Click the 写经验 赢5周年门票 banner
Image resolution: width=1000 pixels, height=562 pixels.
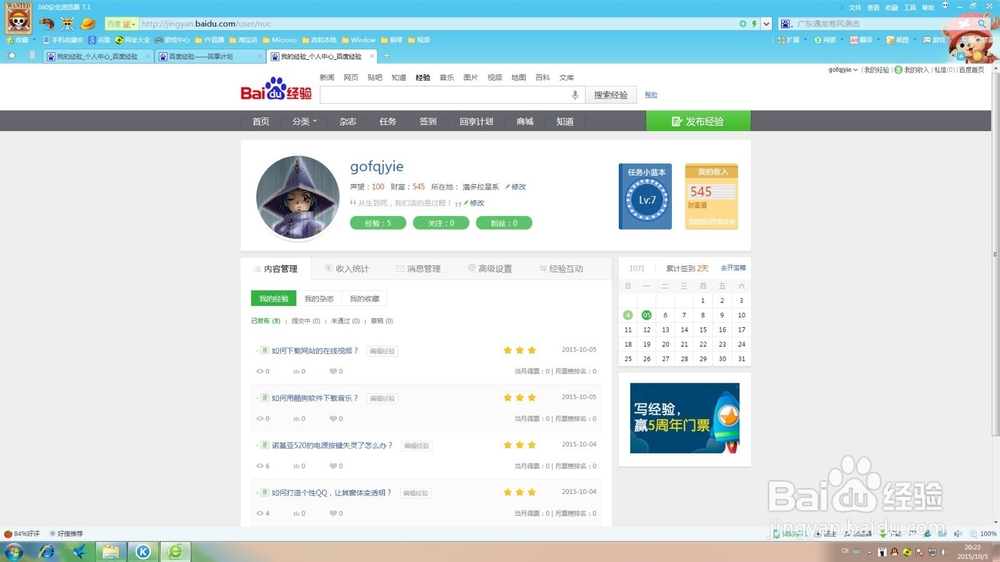point(684,418)
